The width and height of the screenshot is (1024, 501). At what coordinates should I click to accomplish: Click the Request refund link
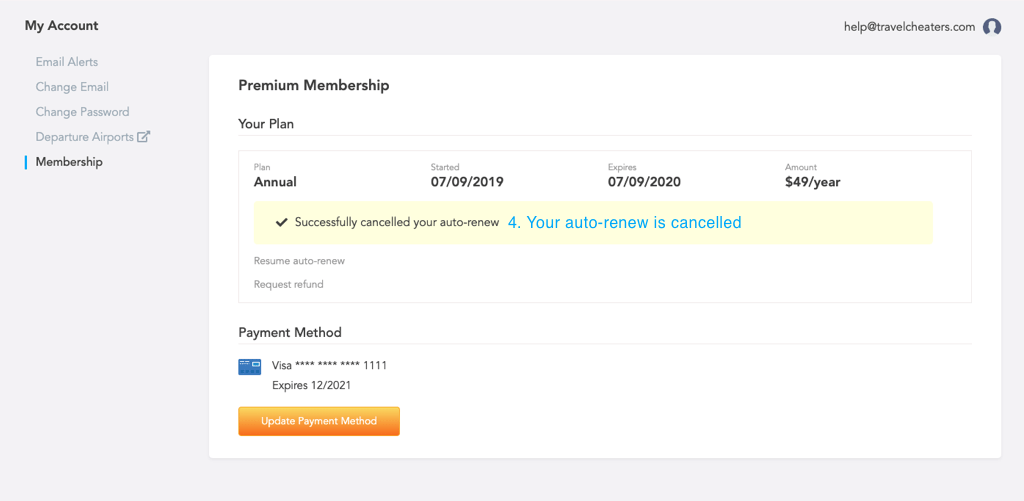click(x=289, y=284)
